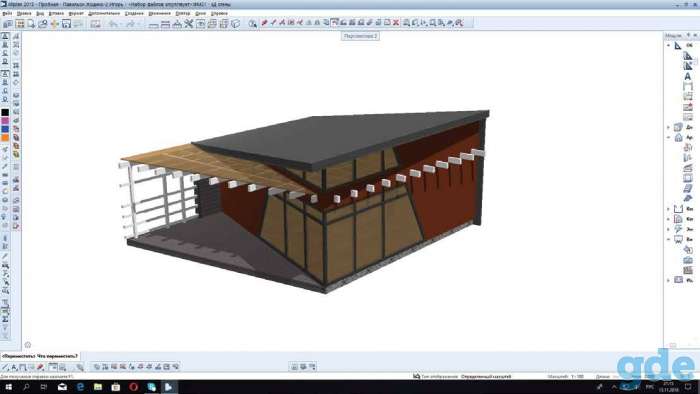
Task: Click the red X delete icon
Action: pyautogui.click(x=396, y=22)
